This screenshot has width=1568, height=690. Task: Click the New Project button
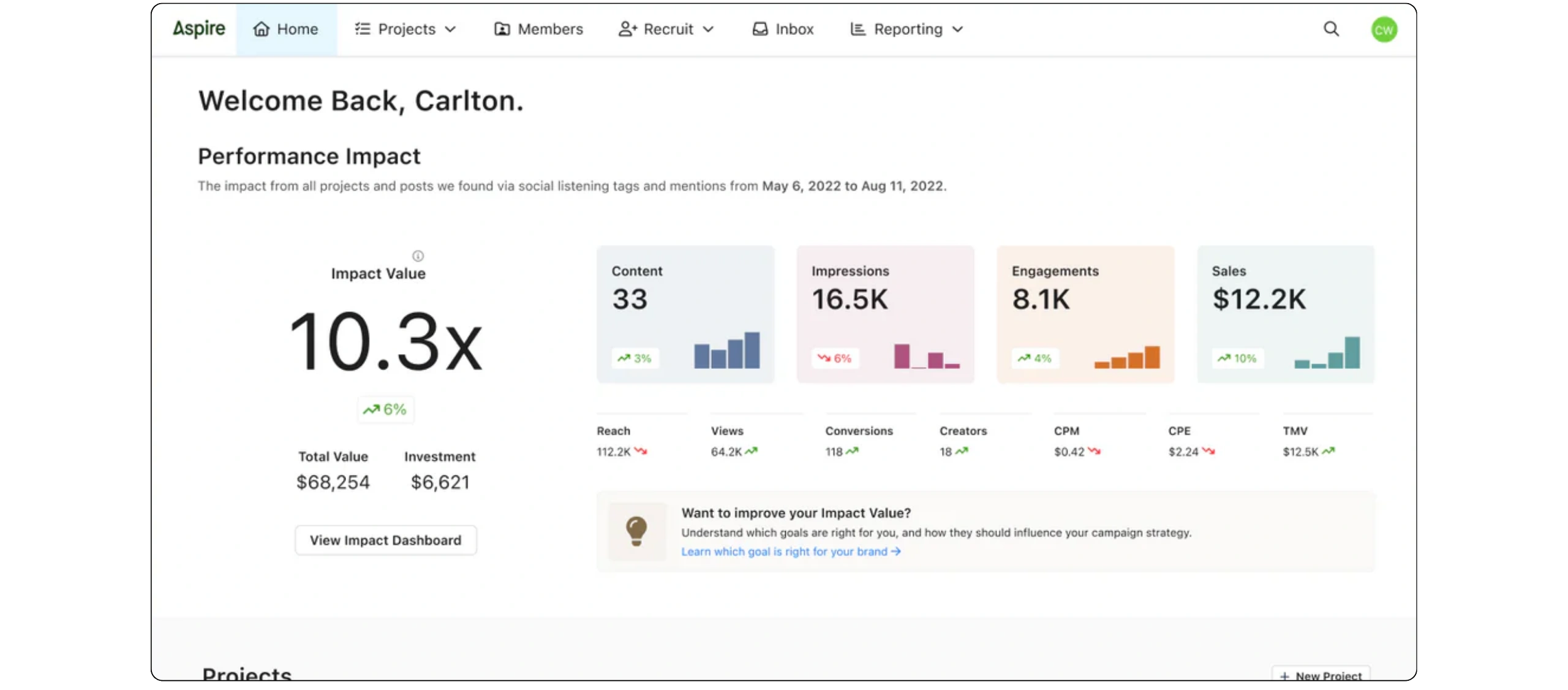(x=1321, y=675)
